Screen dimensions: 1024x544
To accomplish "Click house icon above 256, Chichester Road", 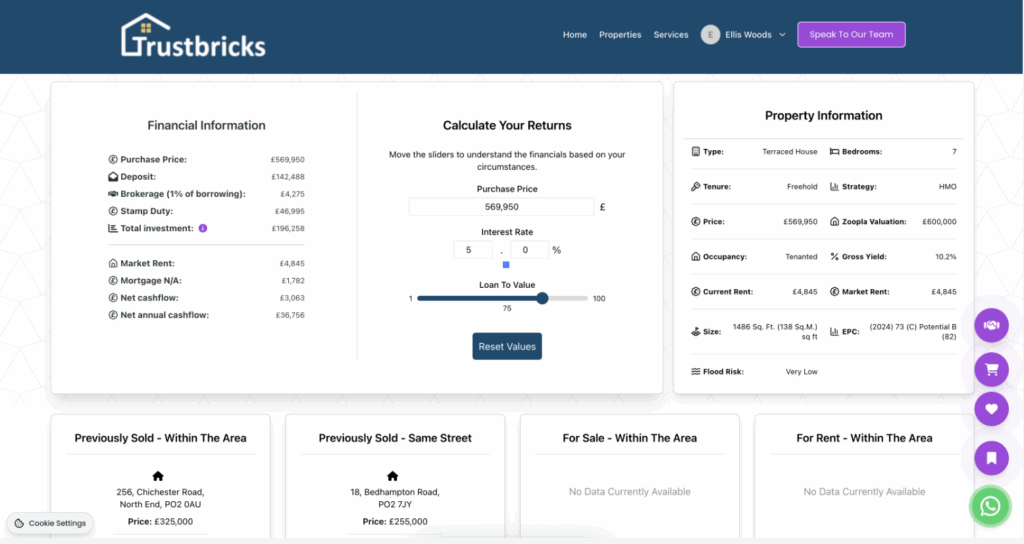I will tap(158, 476).
